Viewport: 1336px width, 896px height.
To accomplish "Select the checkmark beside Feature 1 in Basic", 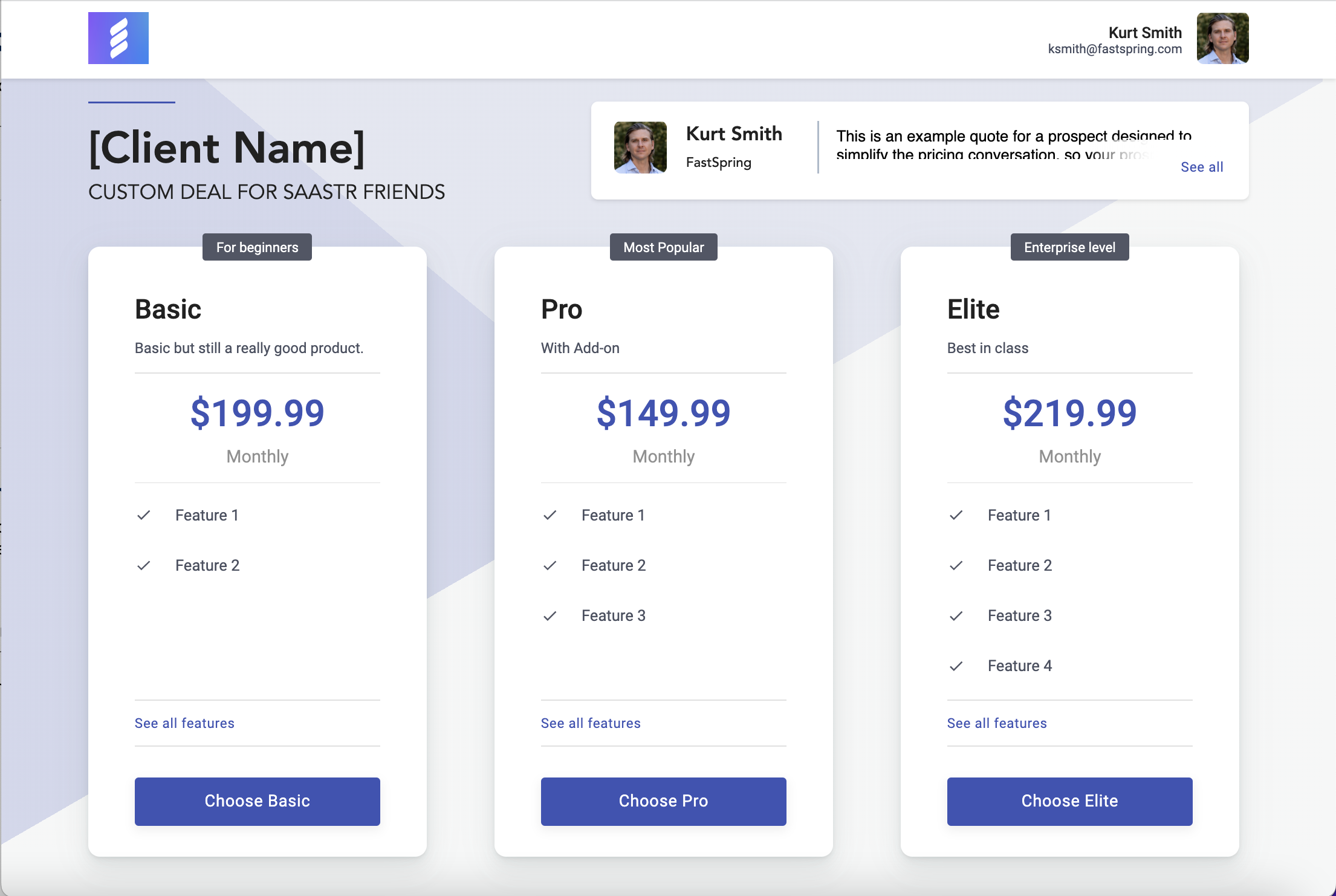I will [144, 515].
